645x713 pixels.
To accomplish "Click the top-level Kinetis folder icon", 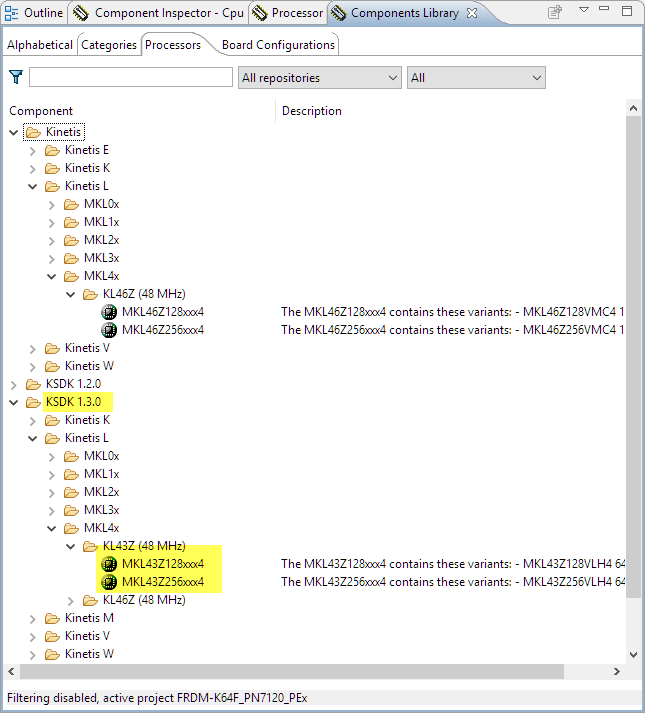I will (x=33, y=132).
